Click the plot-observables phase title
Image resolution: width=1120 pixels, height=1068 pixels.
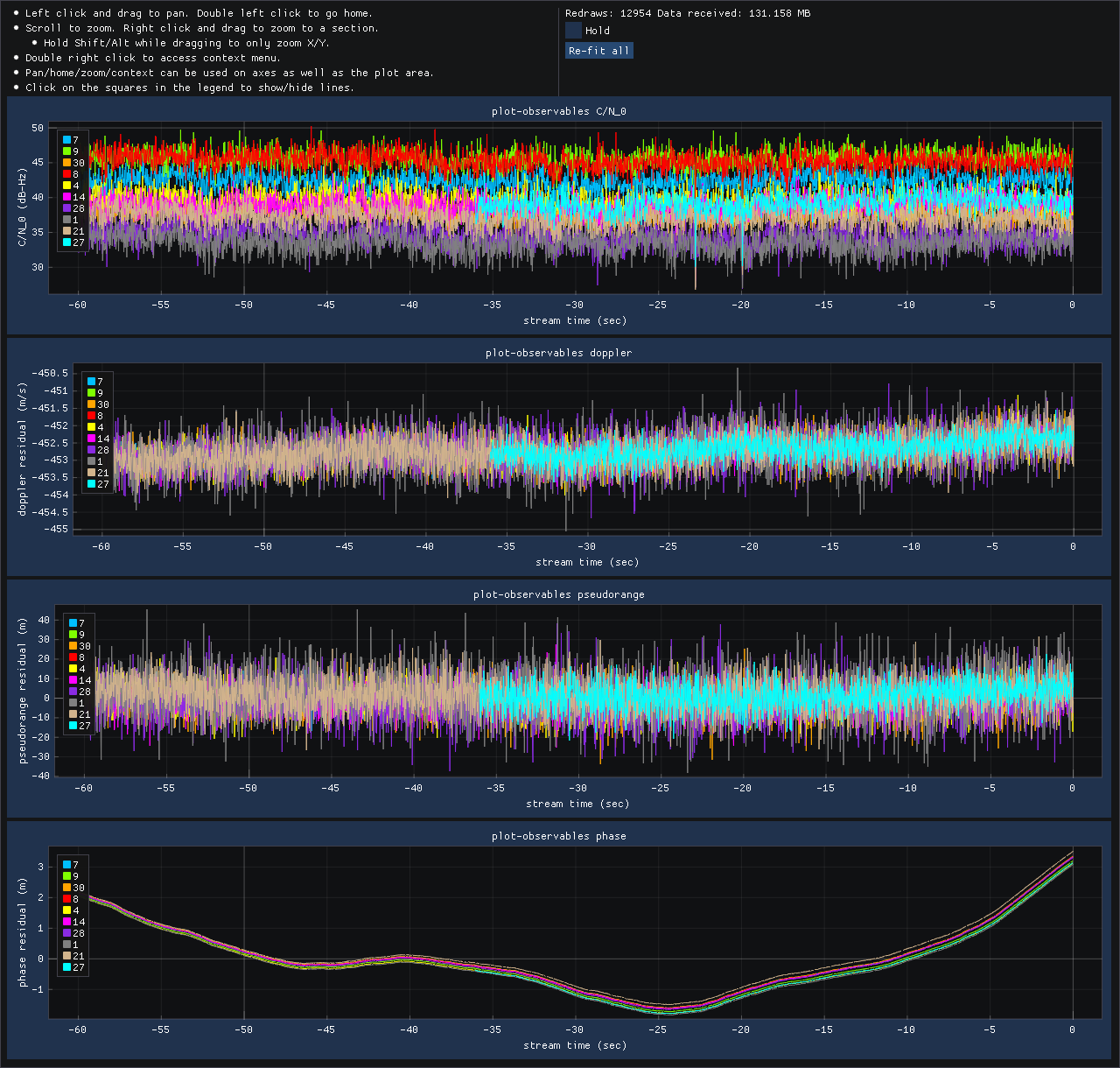coord(558,836)
